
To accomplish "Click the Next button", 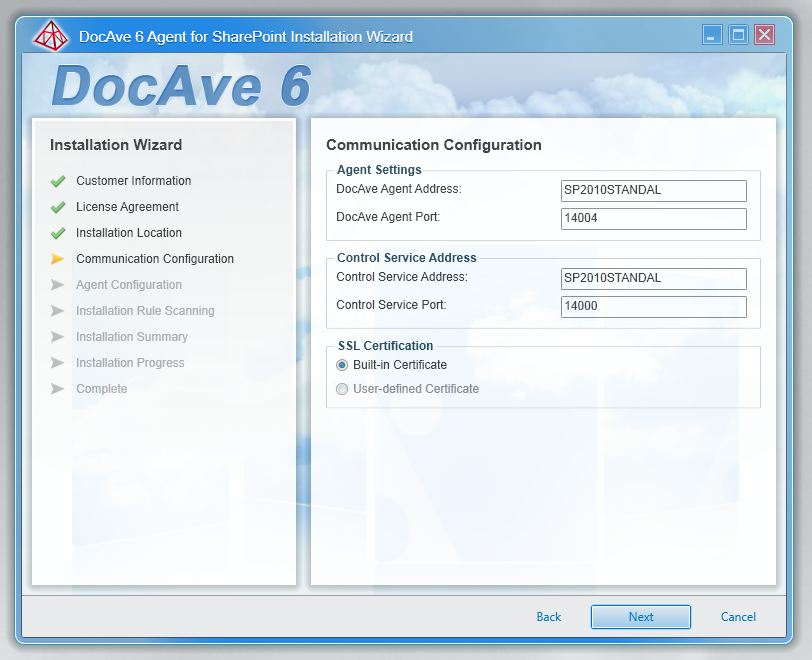I will tap(640, 617).
